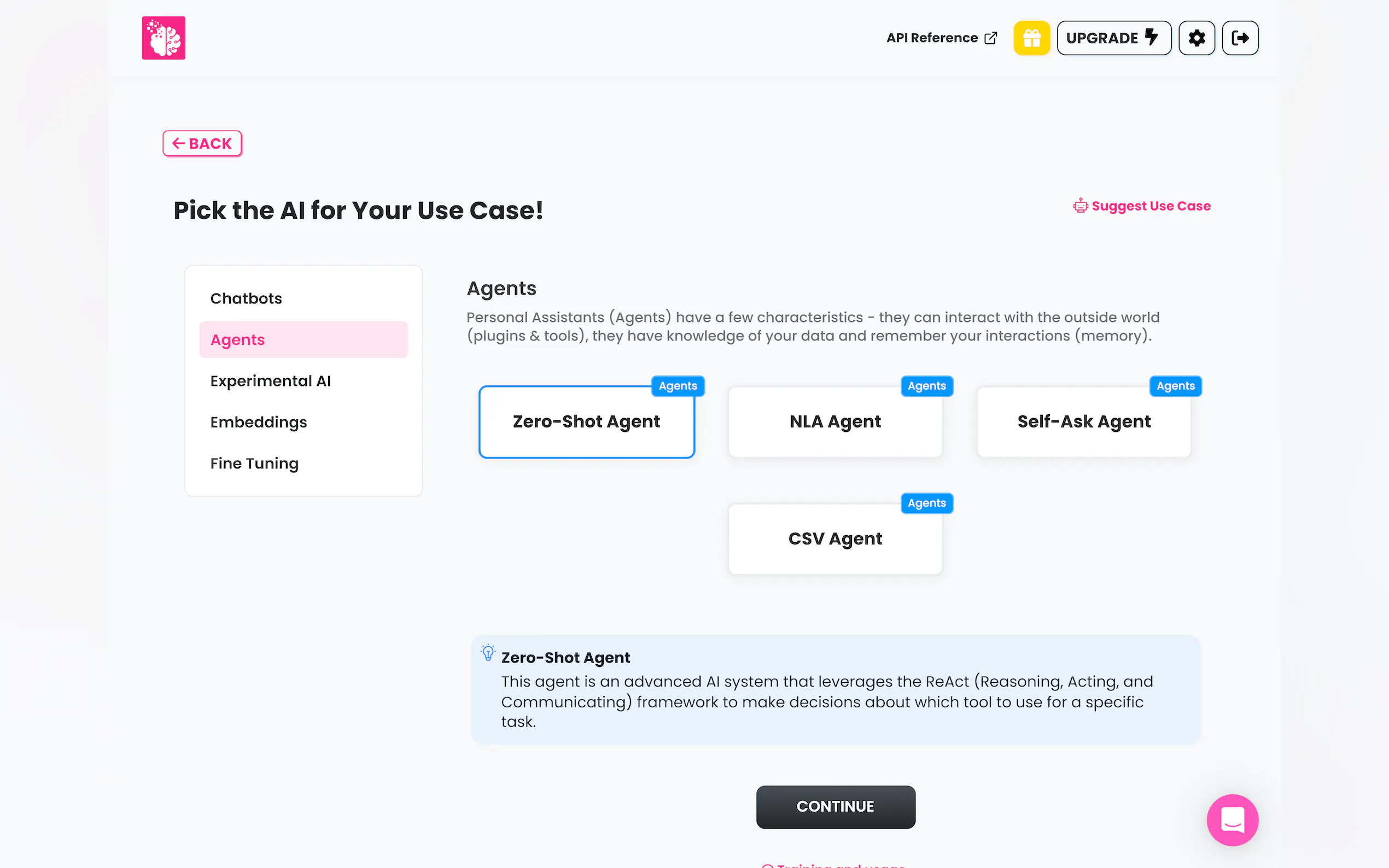The height and width of the screenshot is (868, 1389).
Task: Click the BACK button
Action: click(x=202, y=144)
